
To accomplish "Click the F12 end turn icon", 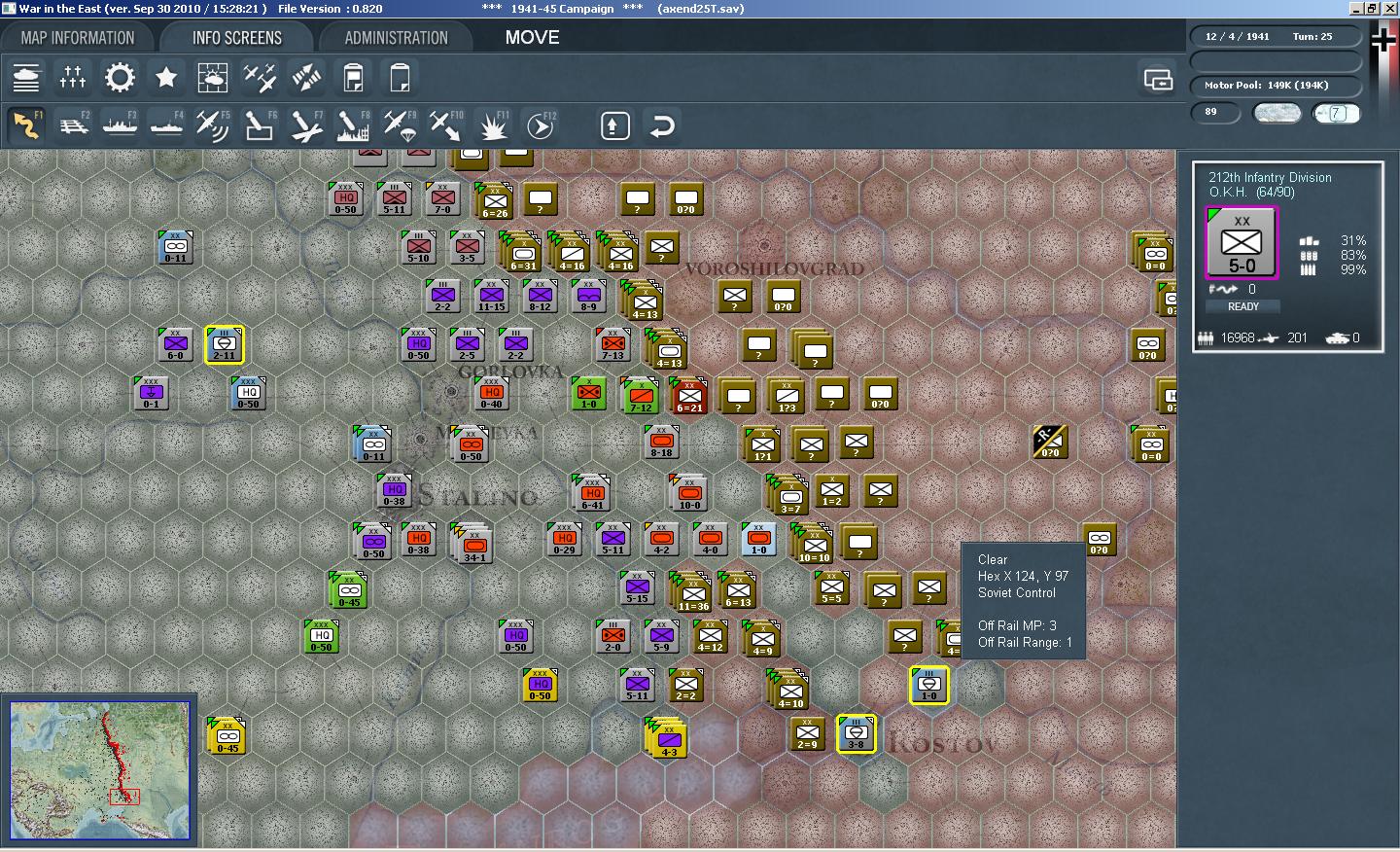I will pos(540,125).
